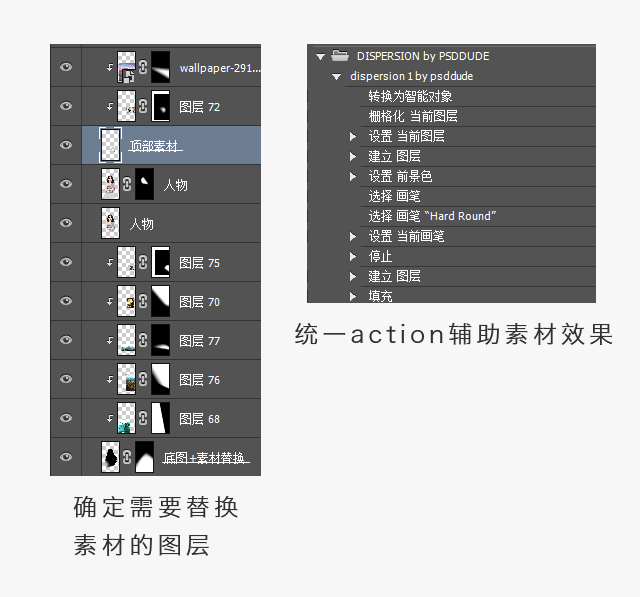Select 图层 75 layer name
Image resolution: width=640 pixels, height=597 pixels.
[x=200, y=263]
